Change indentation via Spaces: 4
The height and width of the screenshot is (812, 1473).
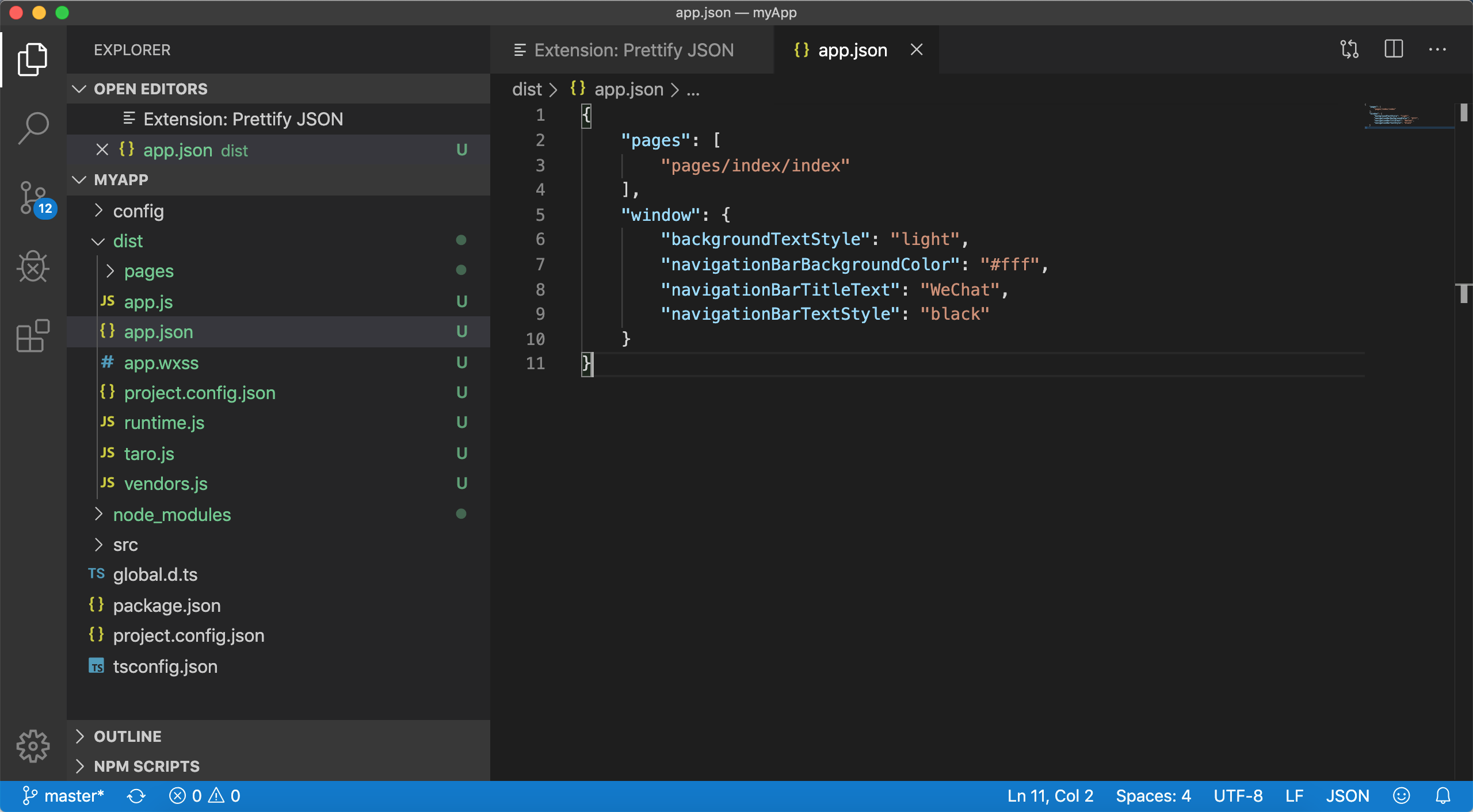[1153, 796]
